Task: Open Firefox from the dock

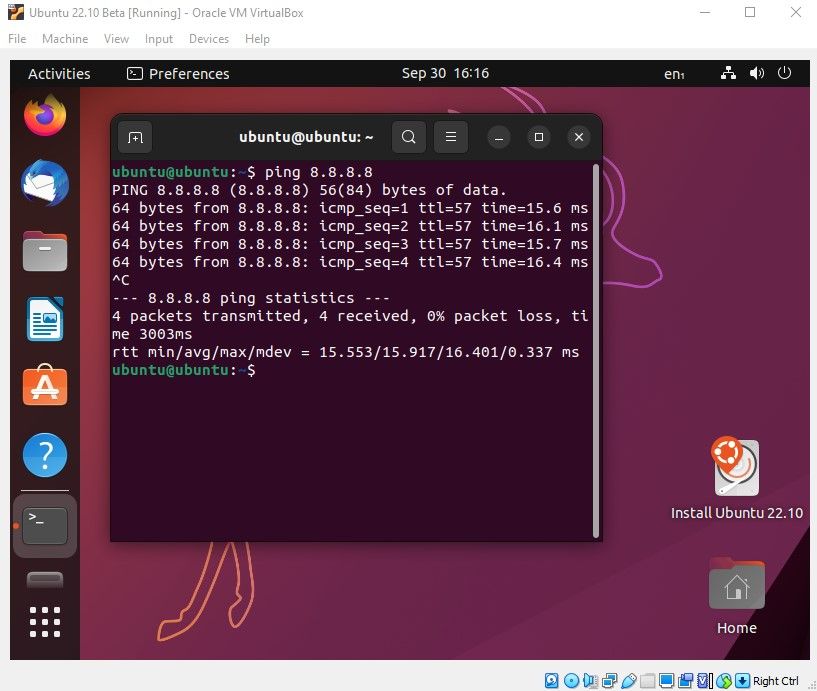Action: (44, 115)
